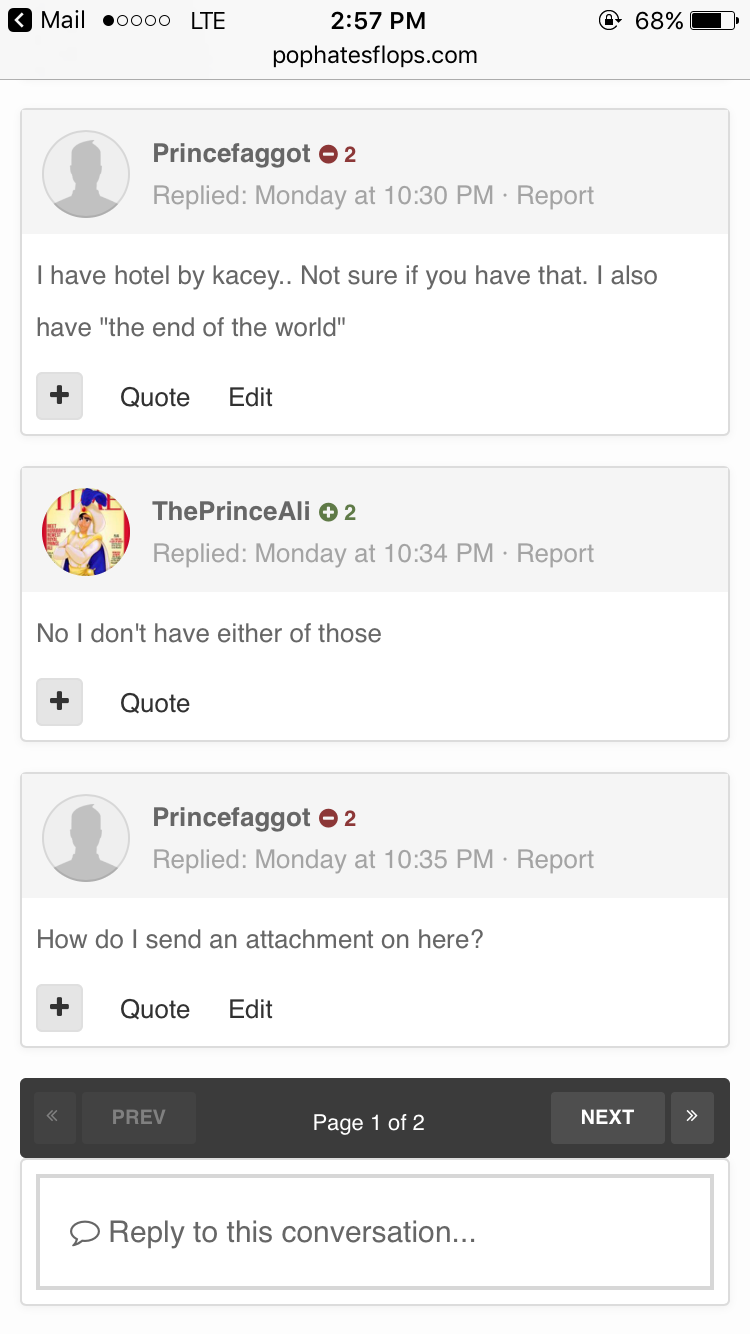
Task: Tap the plus icon under the attachment question
Action: pos(59,1008)
